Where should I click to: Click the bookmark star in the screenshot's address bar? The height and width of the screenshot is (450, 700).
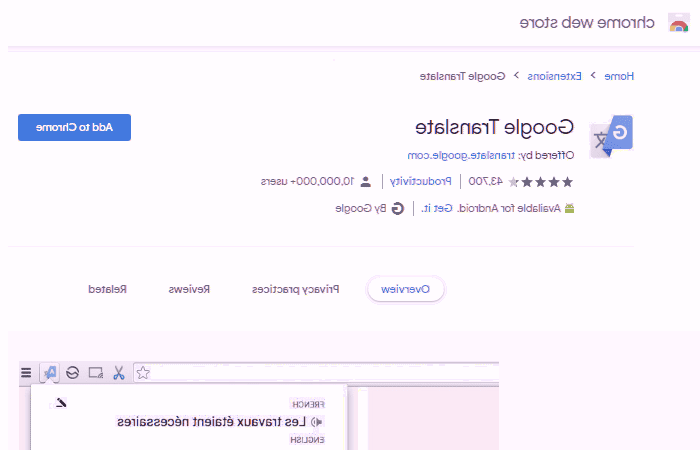point(143,373)
